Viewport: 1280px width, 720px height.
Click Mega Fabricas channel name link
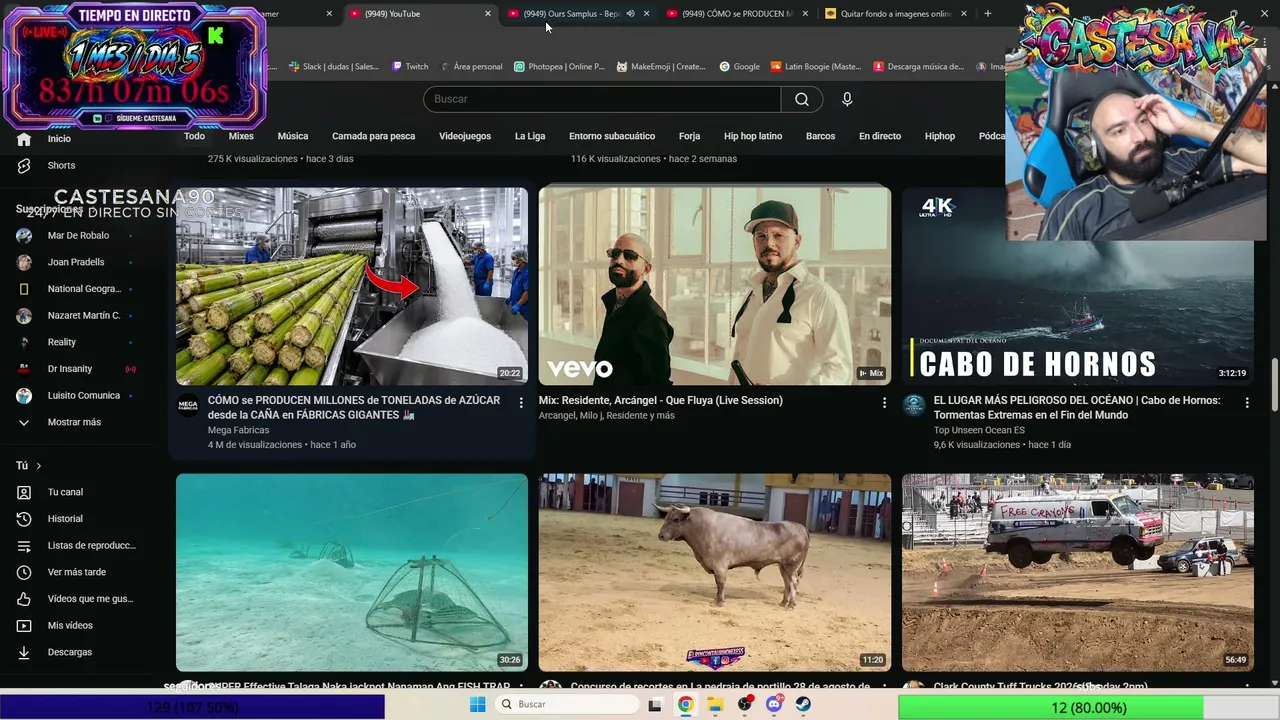coord(238,430)
